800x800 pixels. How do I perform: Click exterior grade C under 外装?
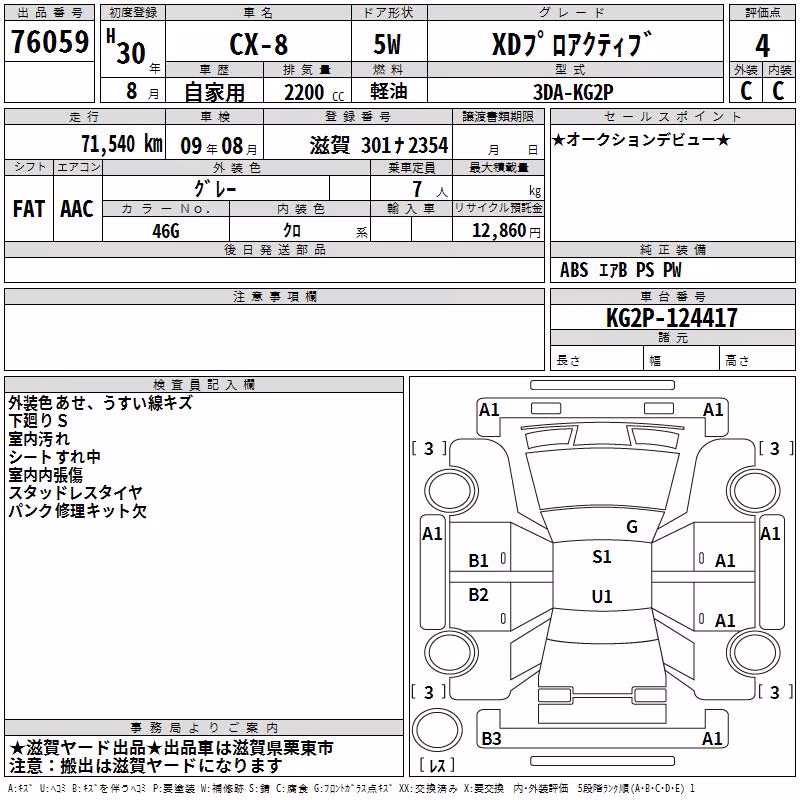pyautogui.click(x=746, y=91)
